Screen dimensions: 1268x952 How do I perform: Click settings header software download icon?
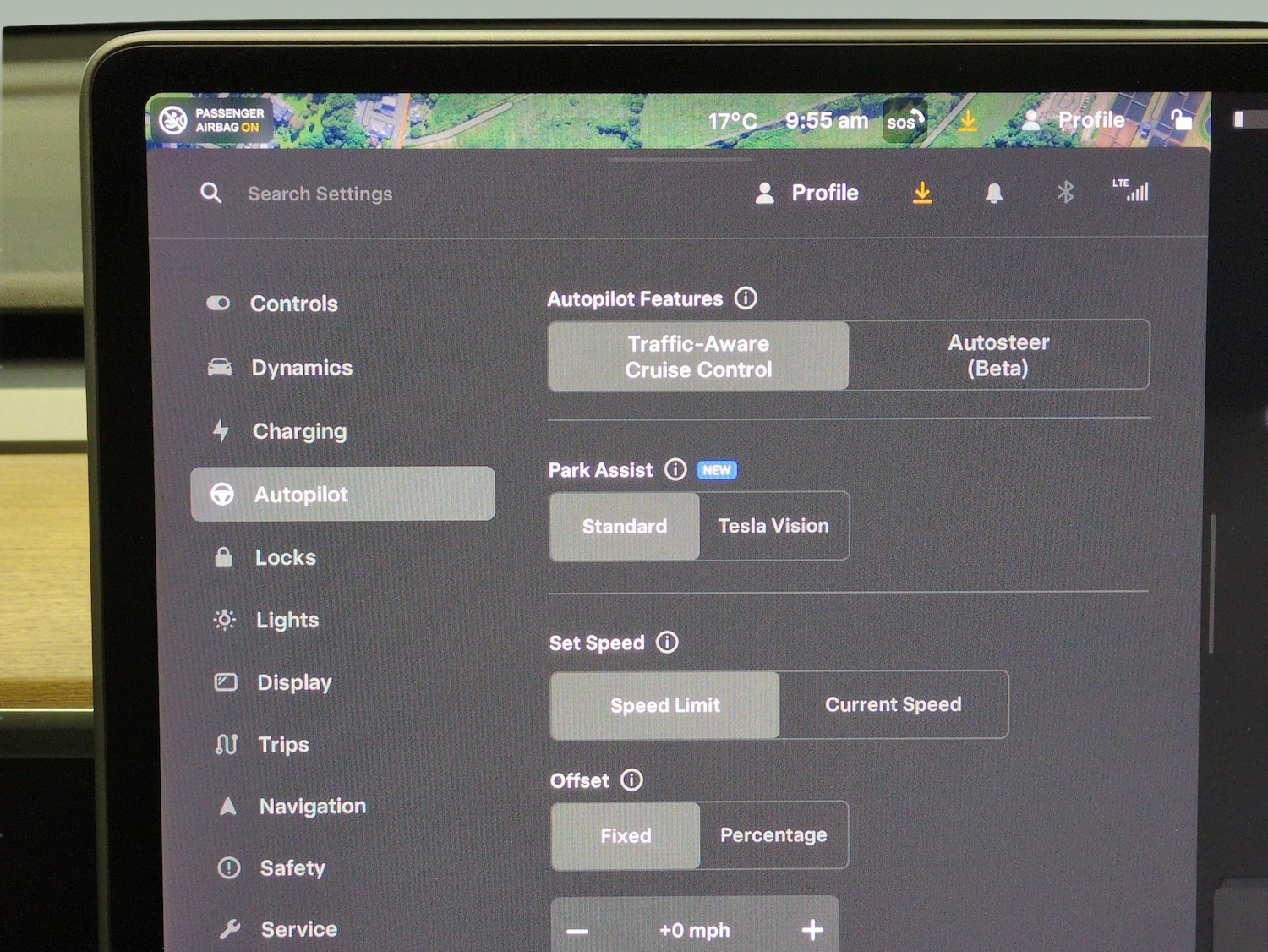[x=922, y=193]
